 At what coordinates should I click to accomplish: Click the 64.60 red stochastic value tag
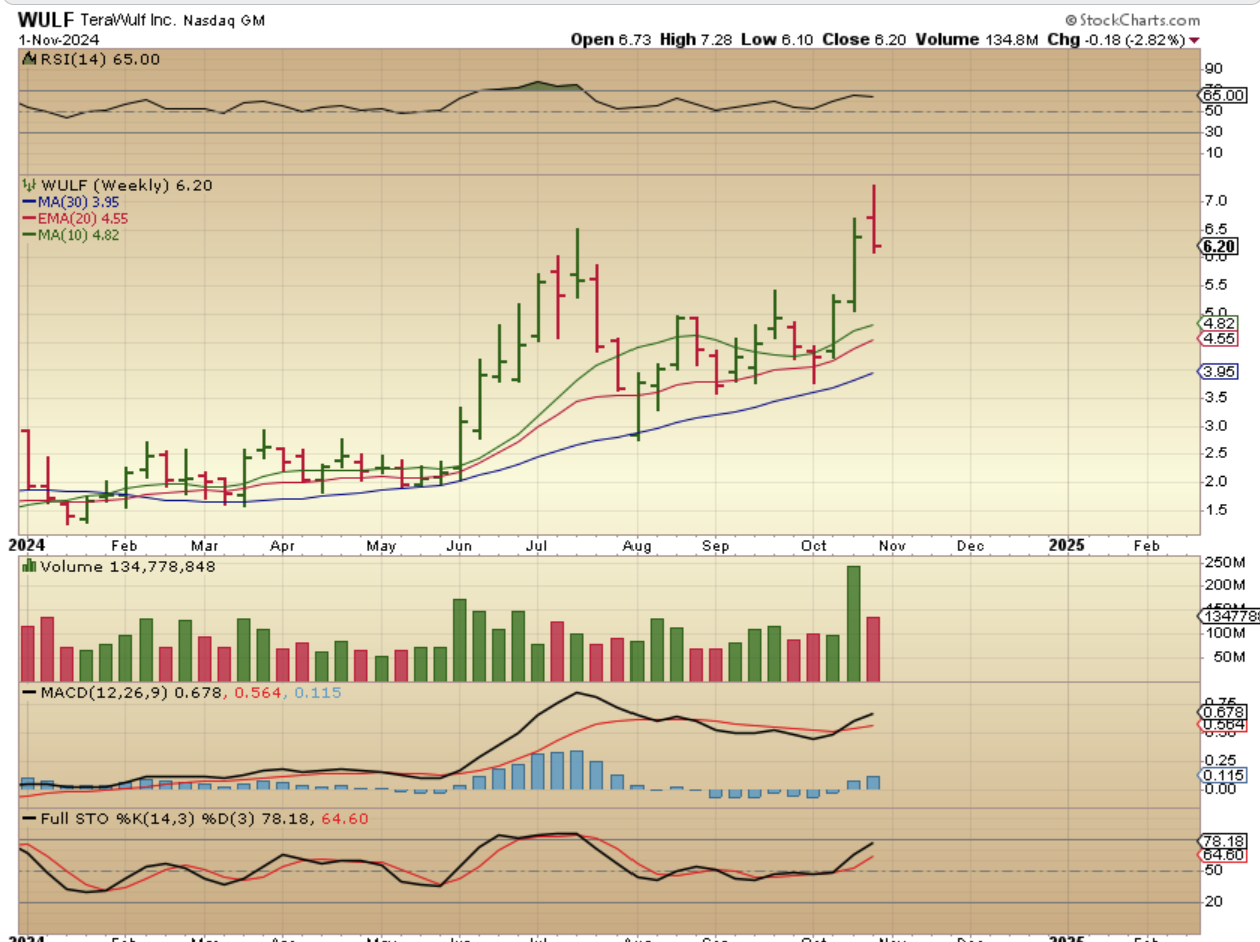(1224, 856)
